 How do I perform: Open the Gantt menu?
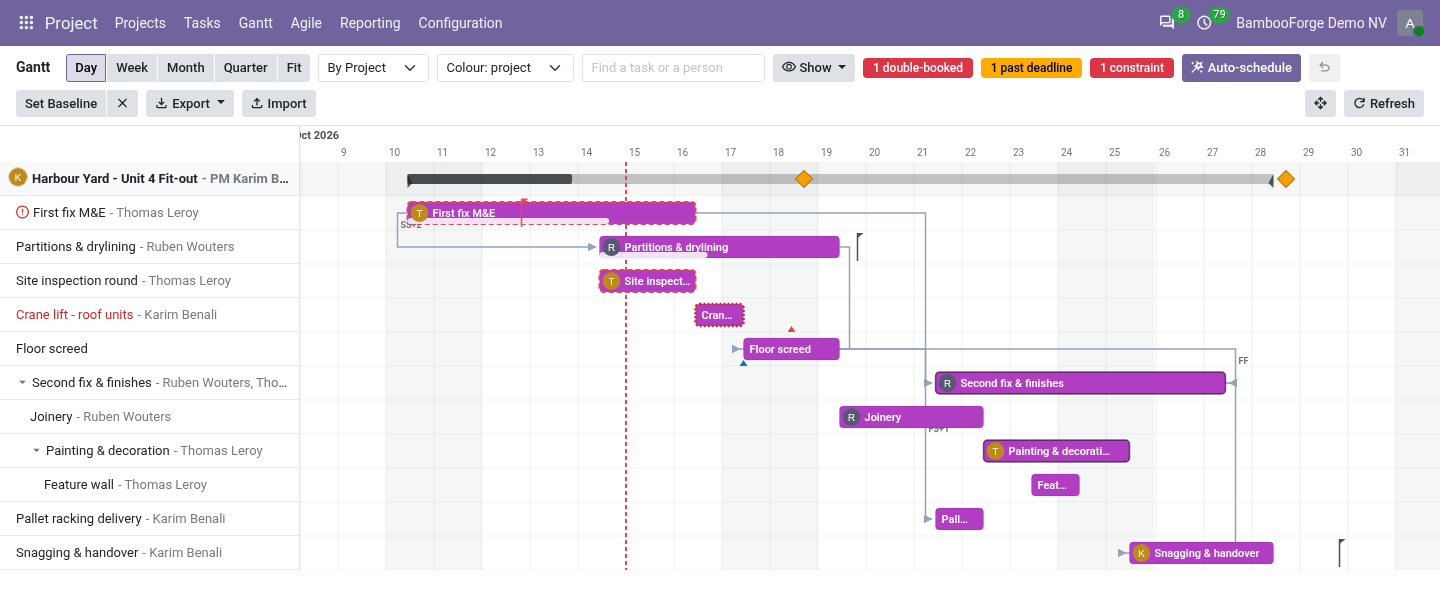pyautogui.click(x=256, y=23)
